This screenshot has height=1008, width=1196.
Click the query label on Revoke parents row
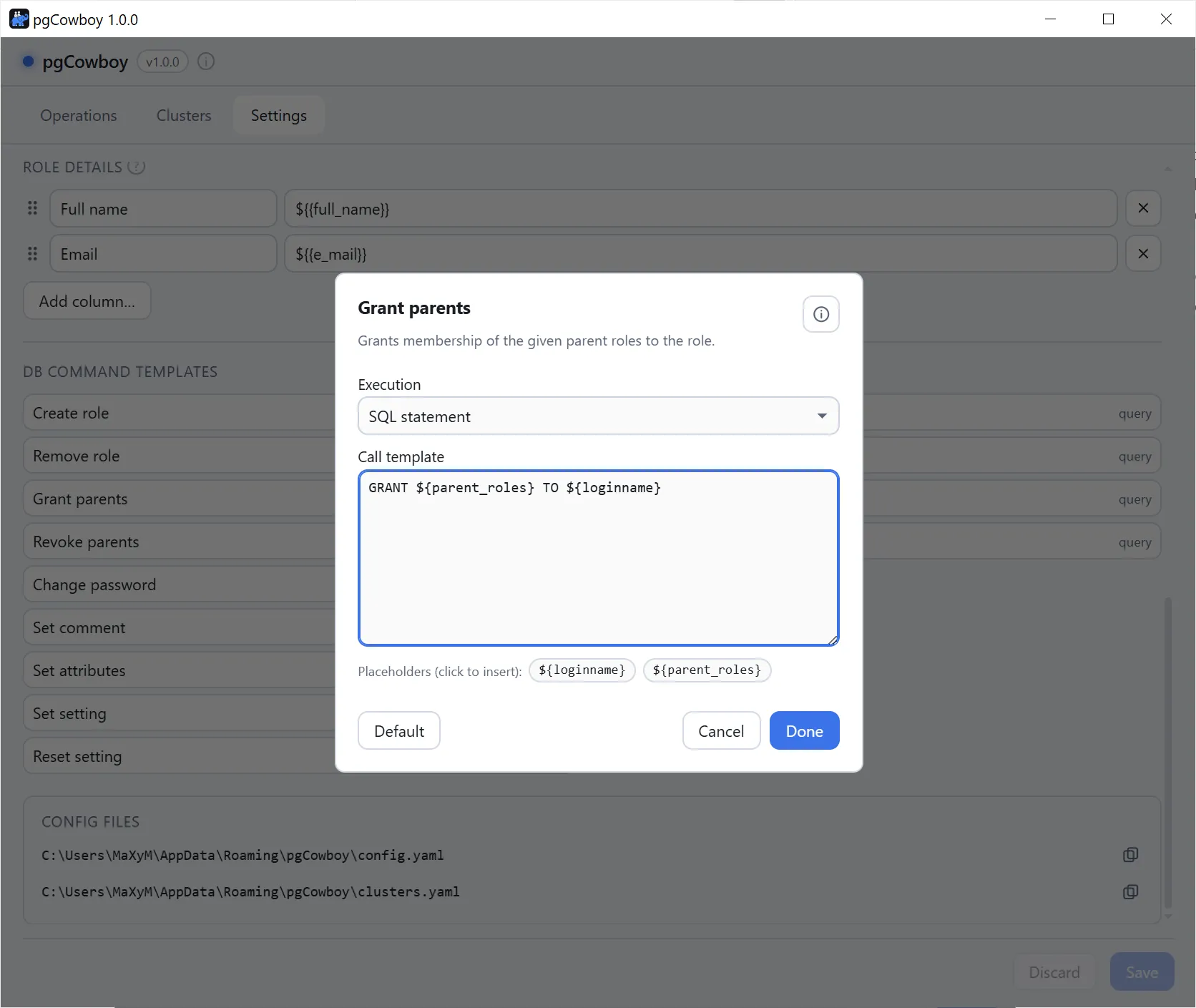(1134, 542)
